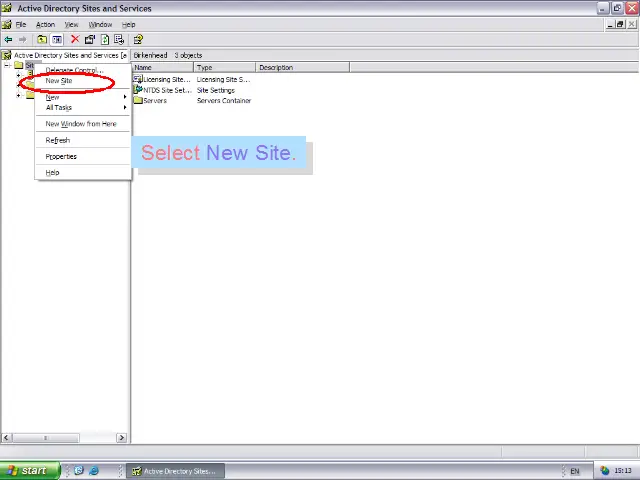This screenshot has height=480, width=640.
Task: Open Properties from the toolbar icon
Action: coord(90,40)
